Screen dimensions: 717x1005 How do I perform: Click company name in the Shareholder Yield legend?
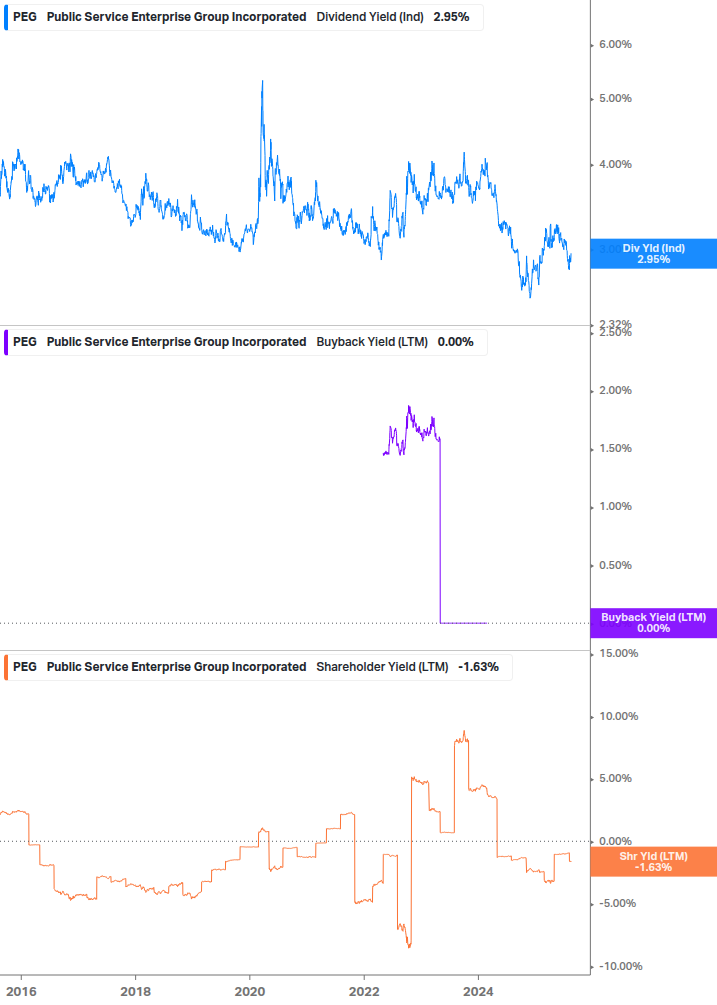tap(176, 667)
